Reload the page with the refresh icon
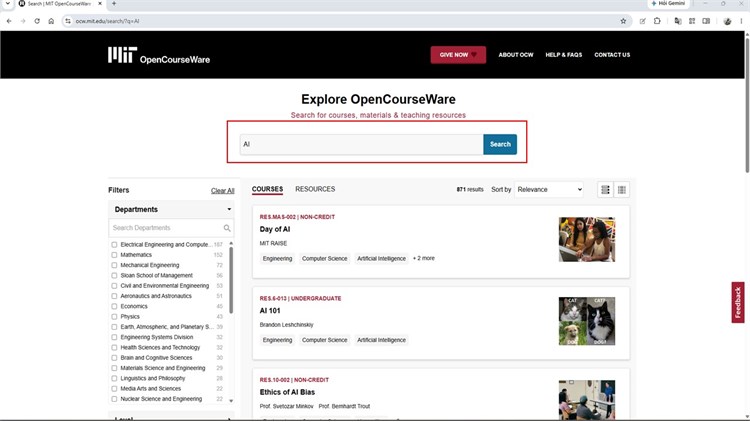 [37, 21]
